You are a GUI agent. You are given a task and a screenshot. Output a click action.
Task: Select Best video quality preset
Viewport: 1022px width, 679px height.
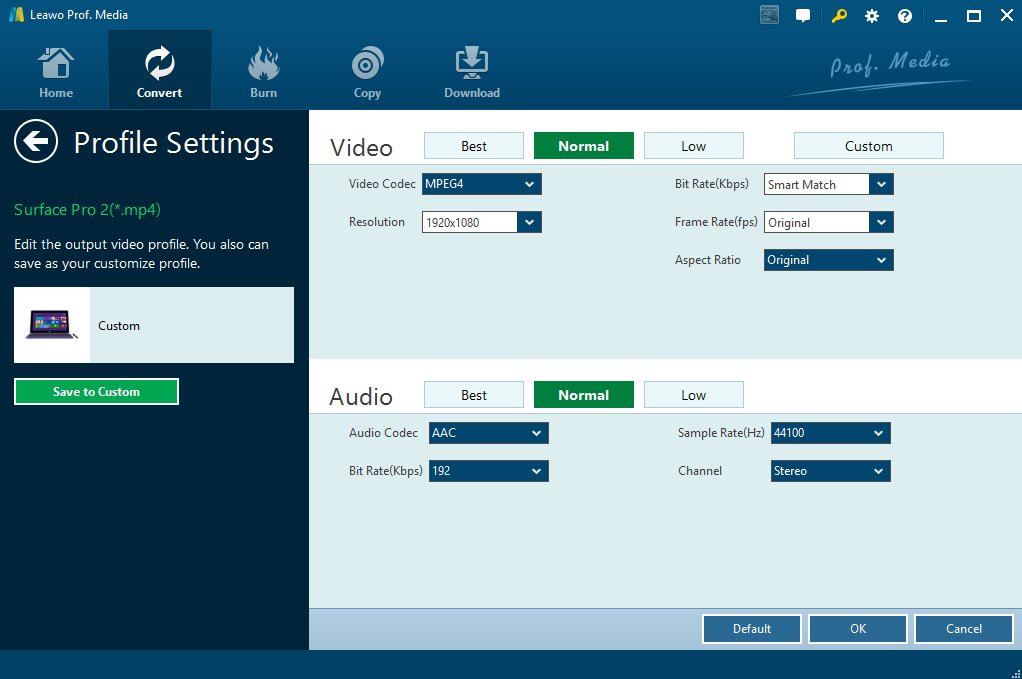474,146
